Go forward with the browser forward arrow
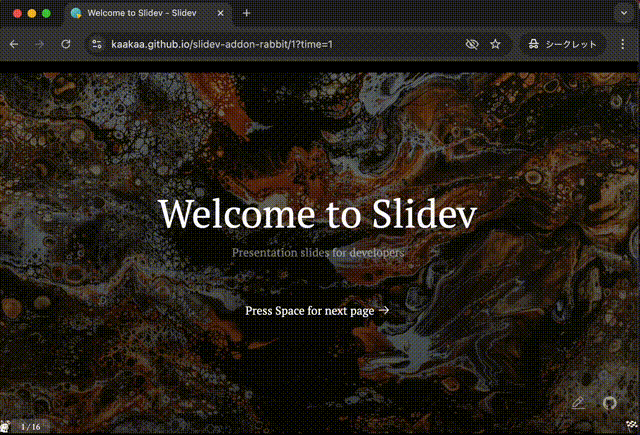 tap(40, 44)
